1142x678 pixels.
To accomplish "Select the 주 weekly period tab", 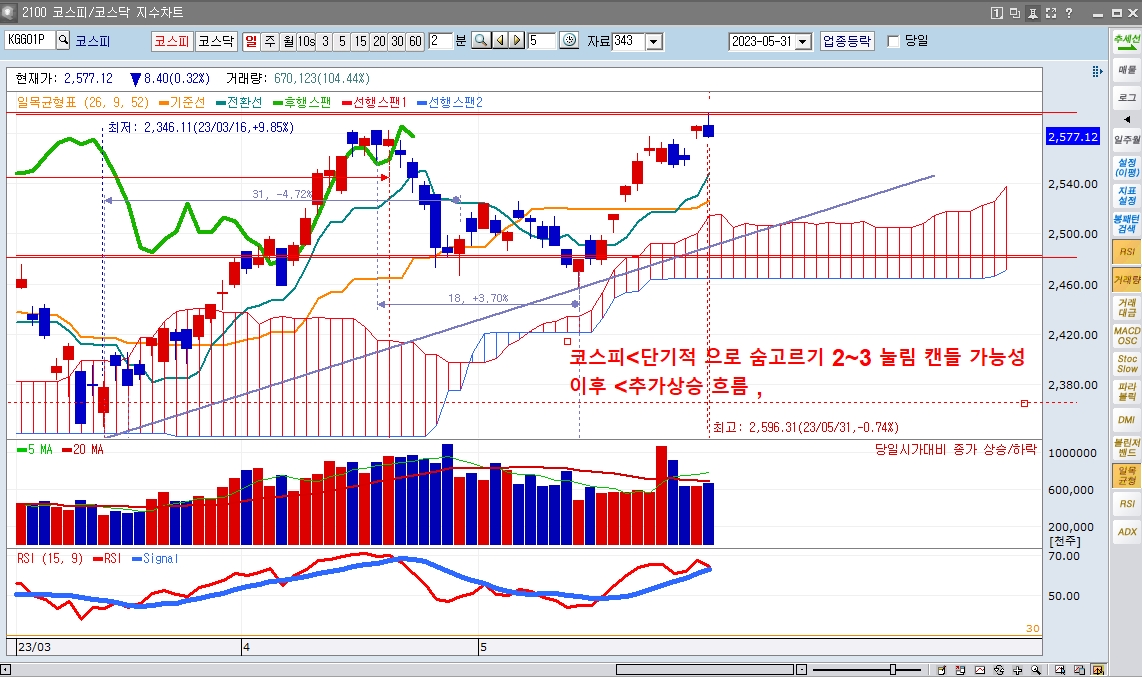I will coord(269,41).
